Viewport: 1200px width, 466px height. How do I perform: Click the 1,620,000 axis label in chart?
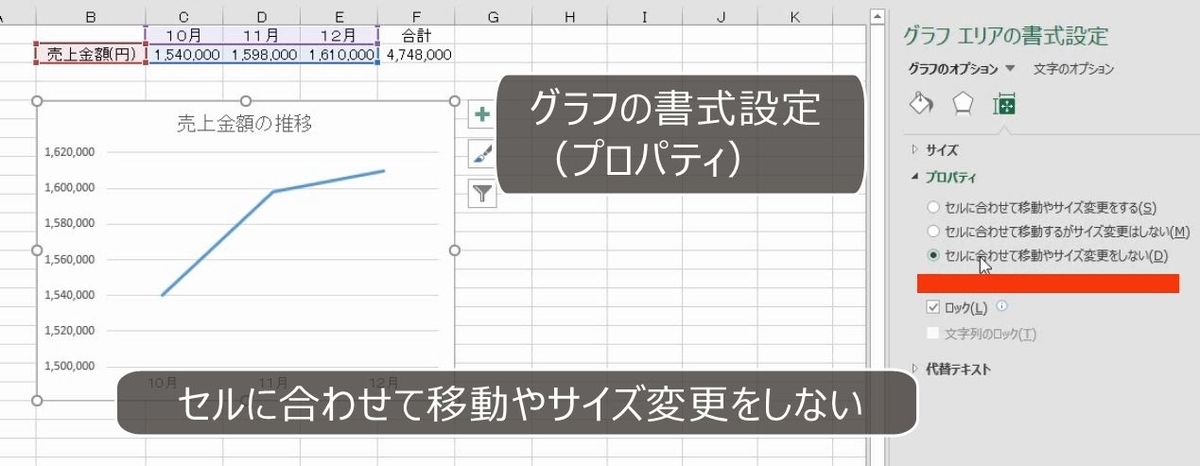(68, 152)
